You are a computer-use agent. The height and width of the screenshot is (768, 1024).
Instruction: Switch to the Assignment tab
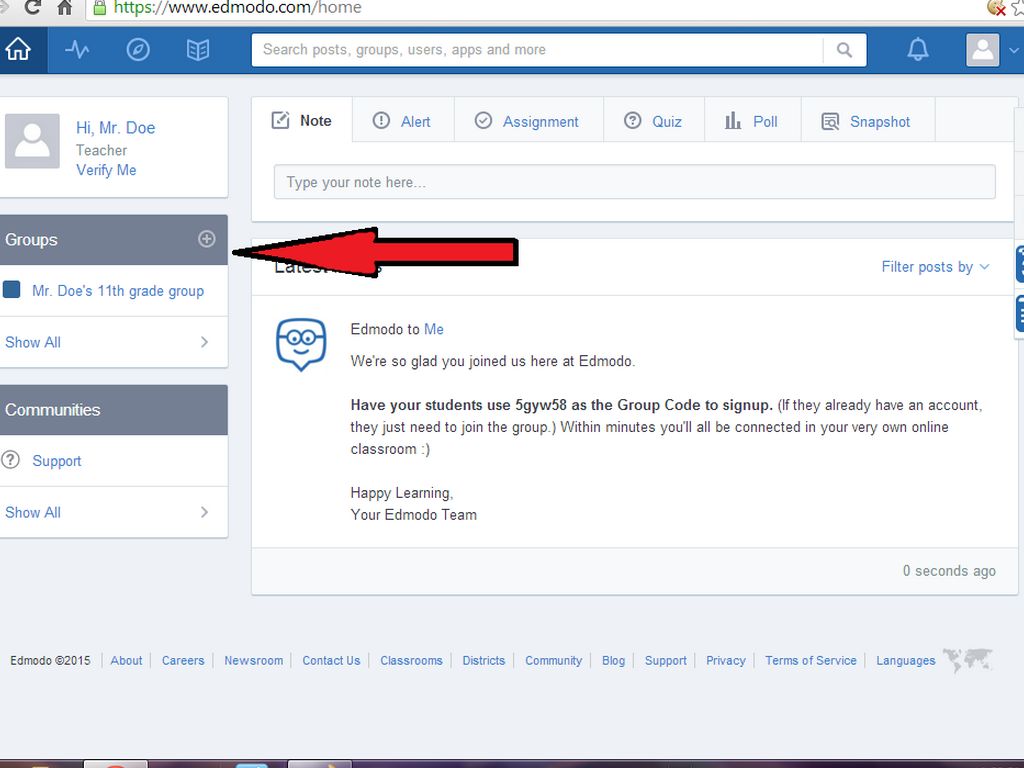528,121
